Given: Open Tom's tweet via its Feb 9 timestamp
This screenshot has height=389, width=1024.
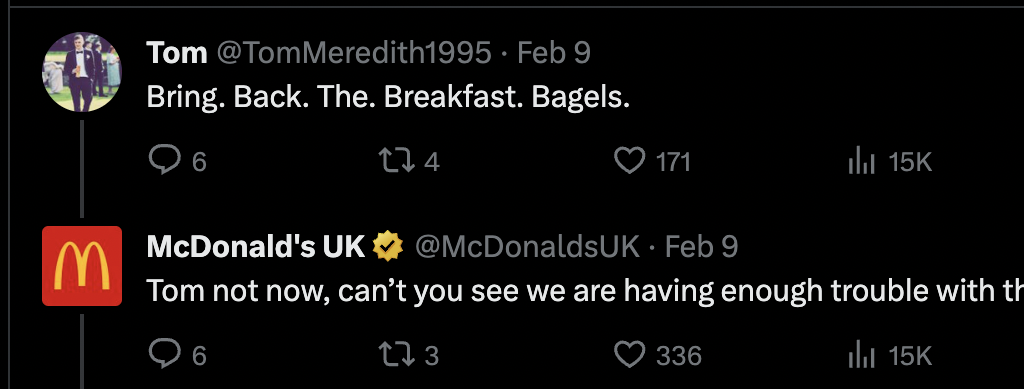Looking at the screenshot, I should [554, 53].
